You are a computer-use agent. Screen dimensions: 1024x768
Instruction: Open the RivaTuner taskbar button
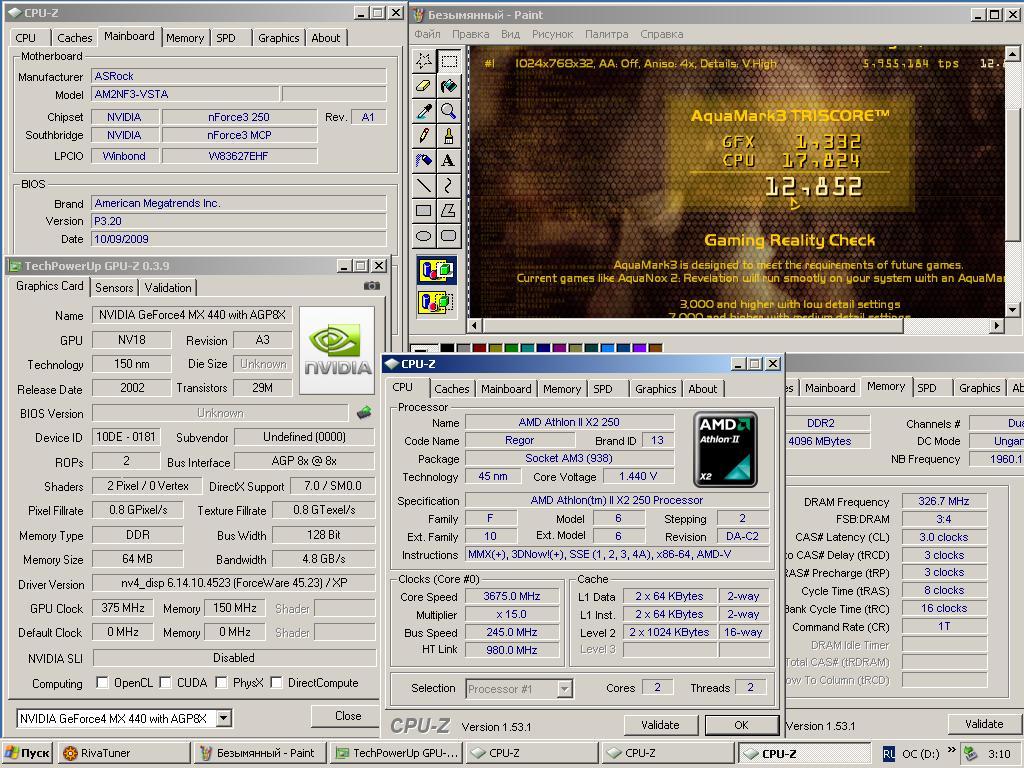coord(124,753)
